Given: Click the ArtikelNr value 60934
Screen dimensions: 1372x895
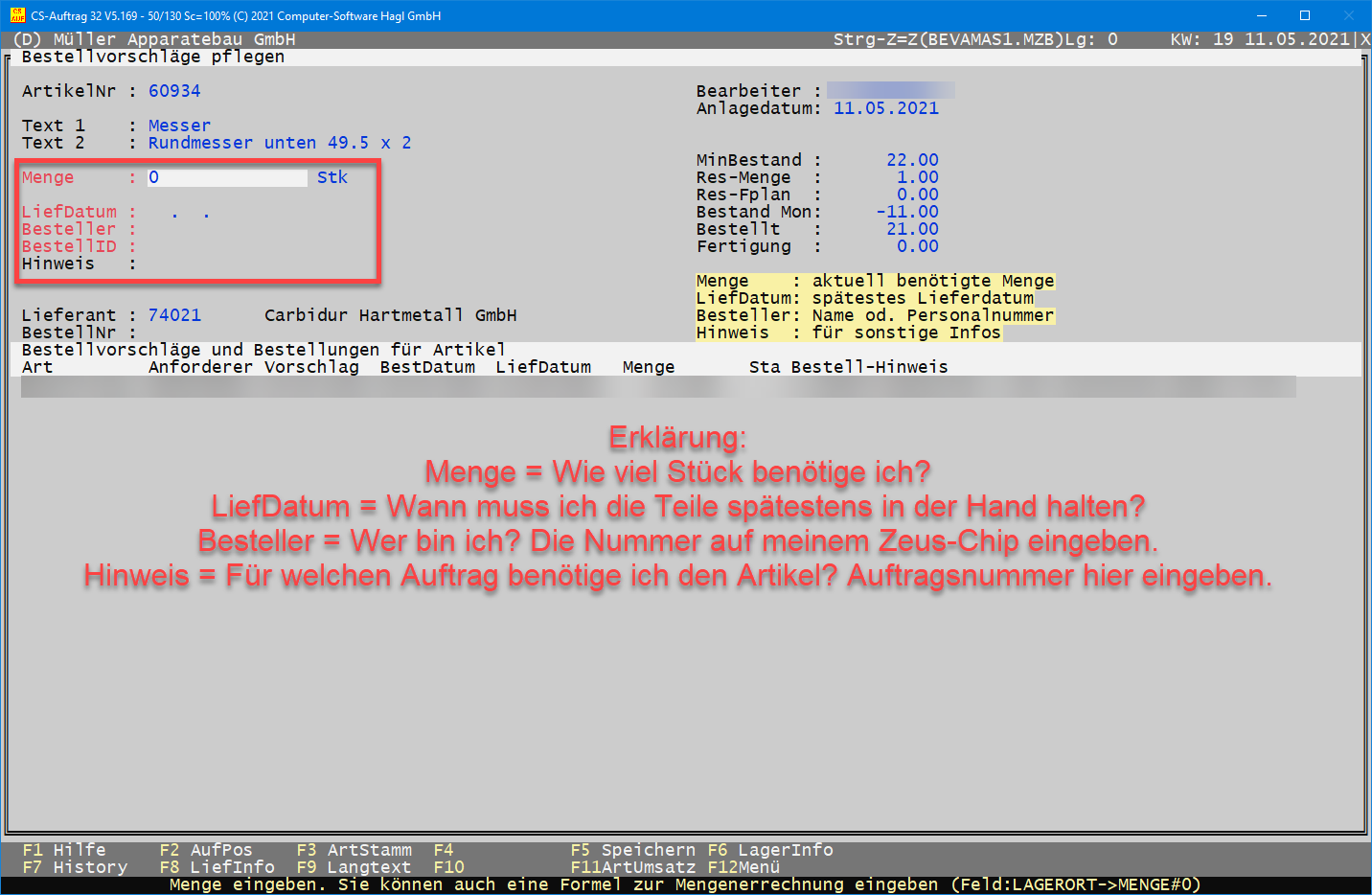Looking at the screenshot, I should click(x=174, y=91).
